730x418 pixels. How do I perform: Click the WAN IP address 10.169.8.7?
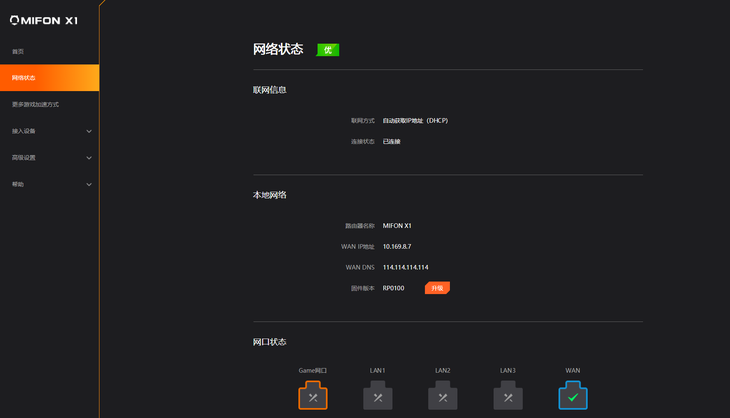(397, 246)
